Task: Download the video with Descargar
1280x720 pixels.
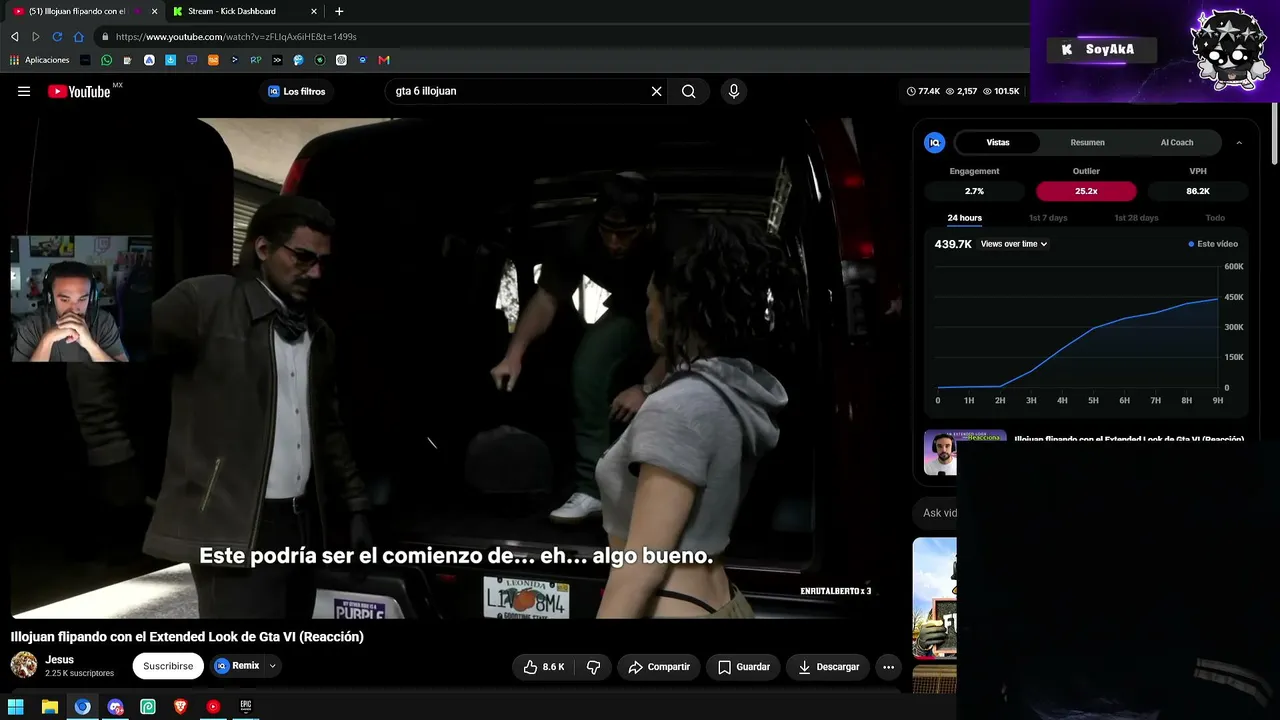Action: pyautogui.click(x=828, y=667)
